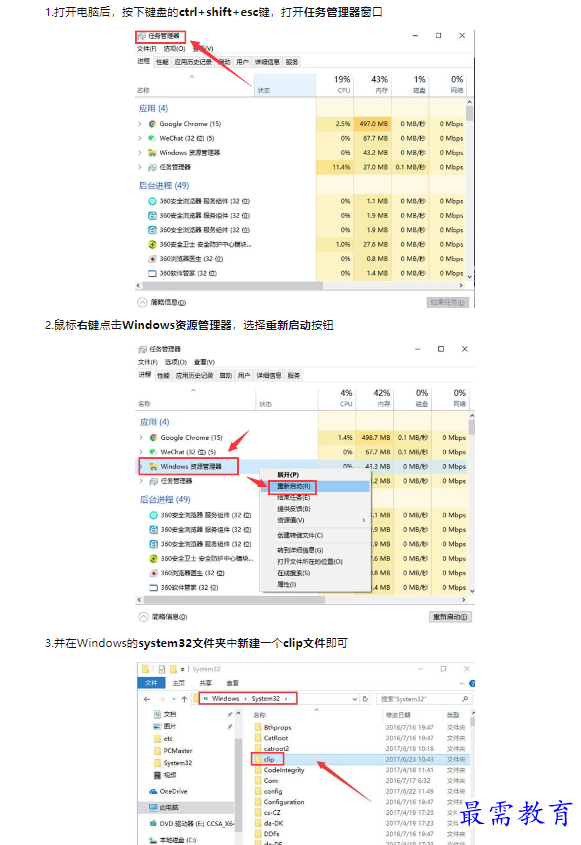581x845 pixels.
Task: Click Windows segment in Explorer address path
Action: coord(225,699)
